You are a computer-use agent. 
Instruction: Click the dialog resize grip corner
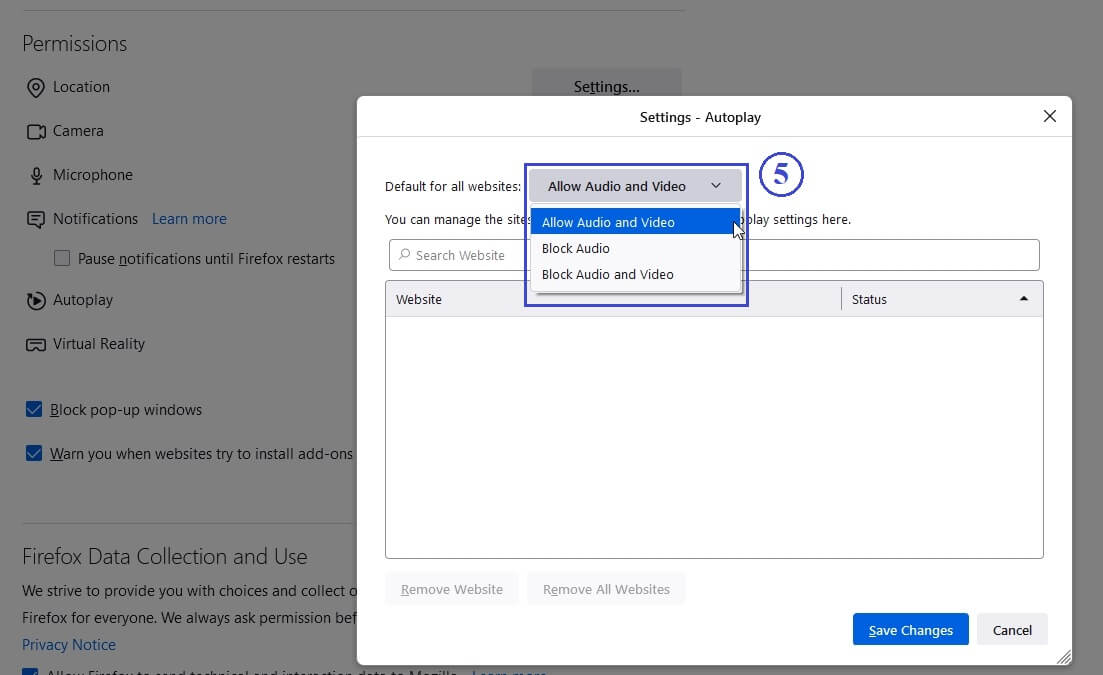1064,657
